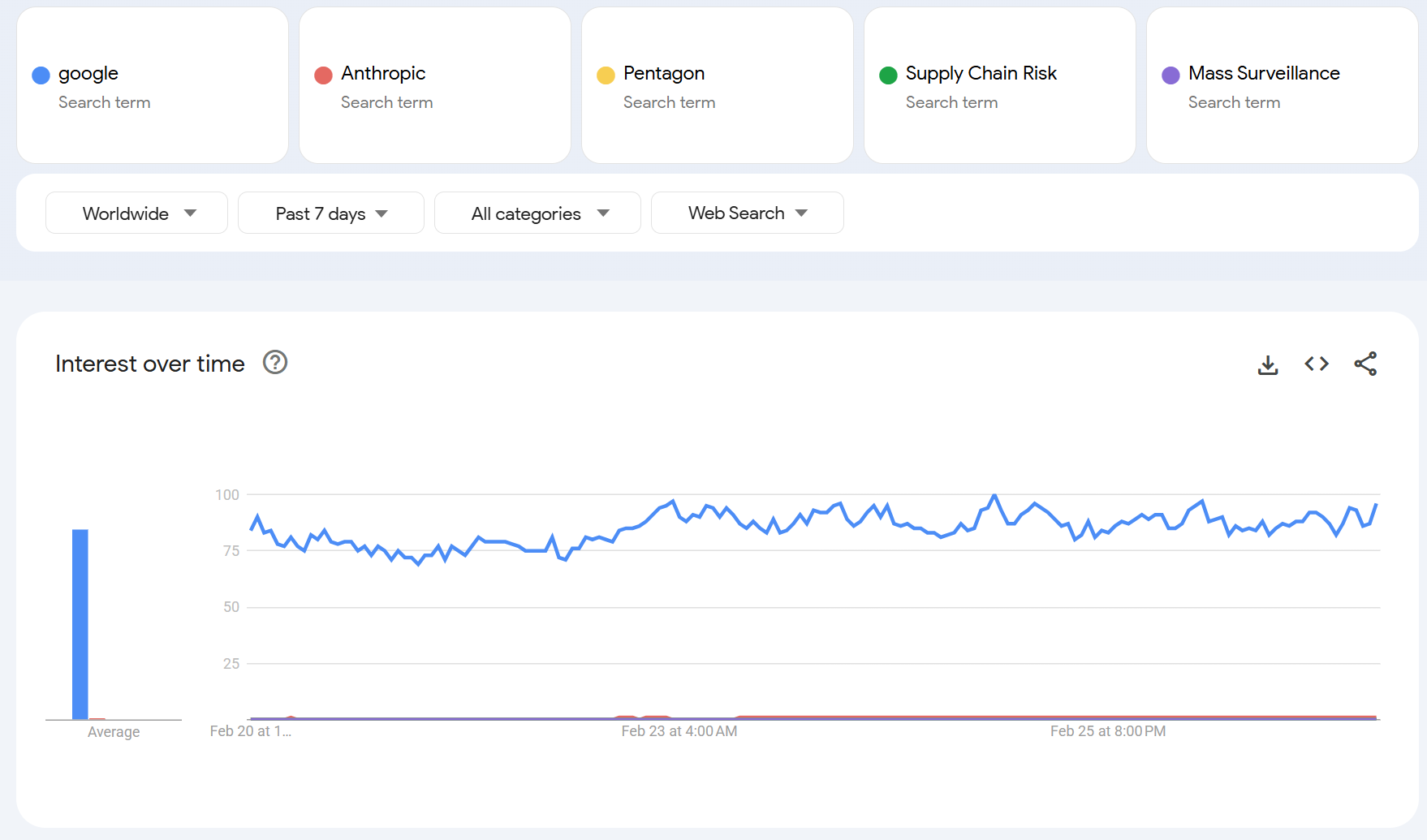Share the Interest over time chart

point(1364,364)
